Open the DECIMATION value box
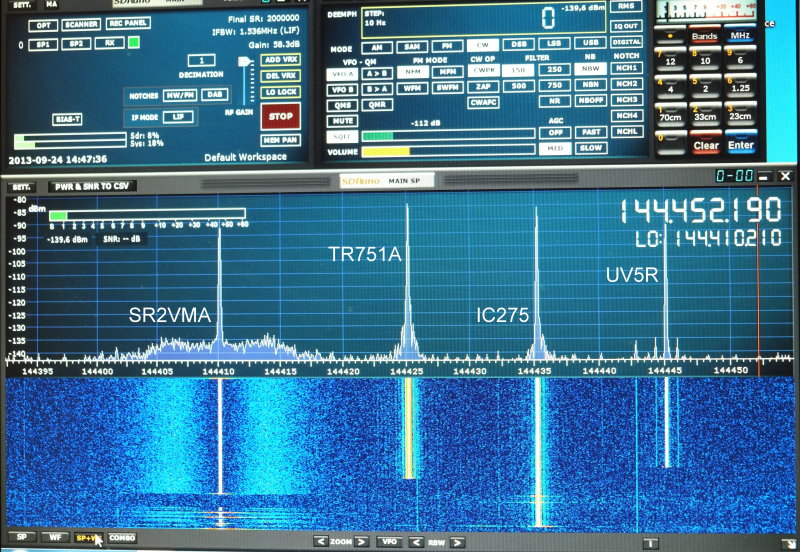This screenshot has height=552, width=800. (x=201, y=61)
